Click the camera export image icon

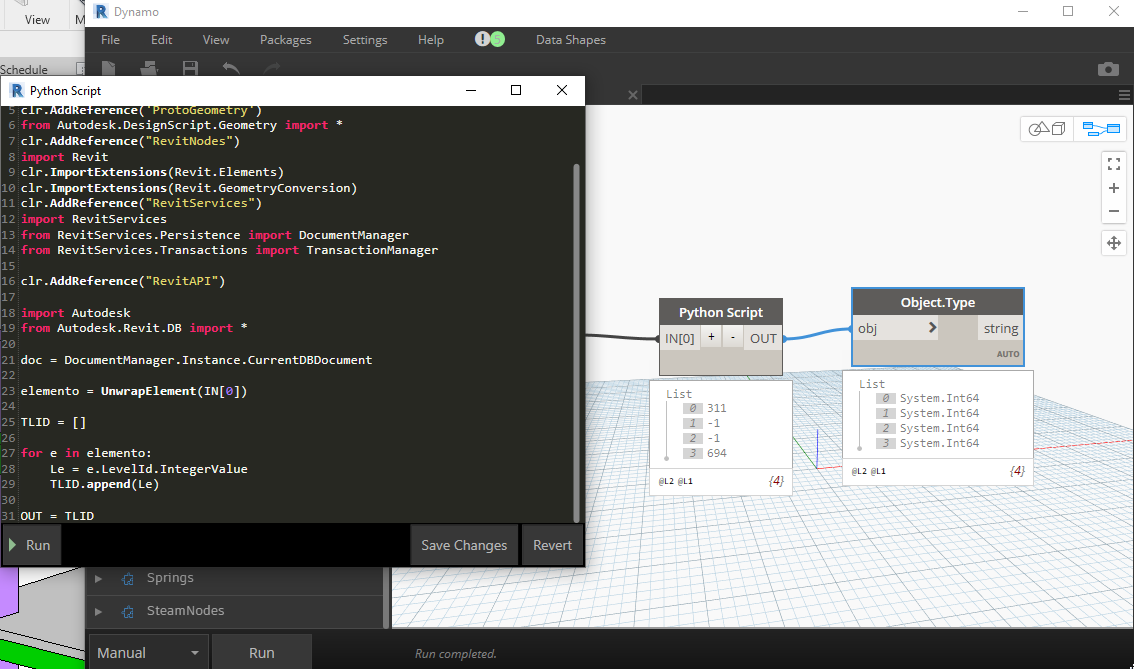coord(1108,69)
